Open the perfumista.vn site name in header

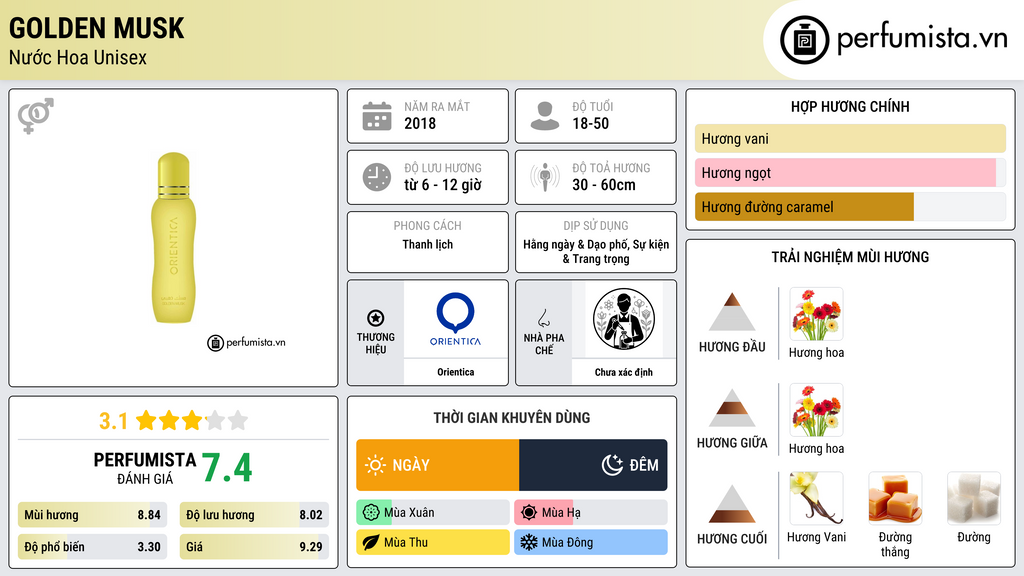[922, 39]
